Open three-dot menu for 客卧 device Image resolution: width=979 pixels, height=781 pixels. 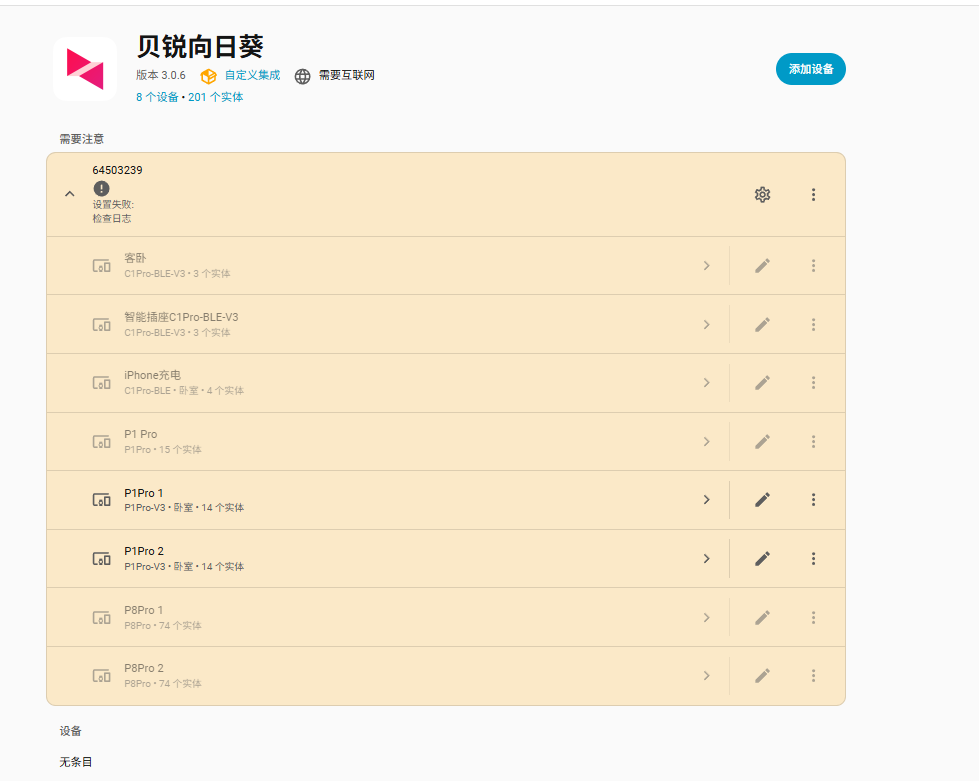(x=813, y=266)
